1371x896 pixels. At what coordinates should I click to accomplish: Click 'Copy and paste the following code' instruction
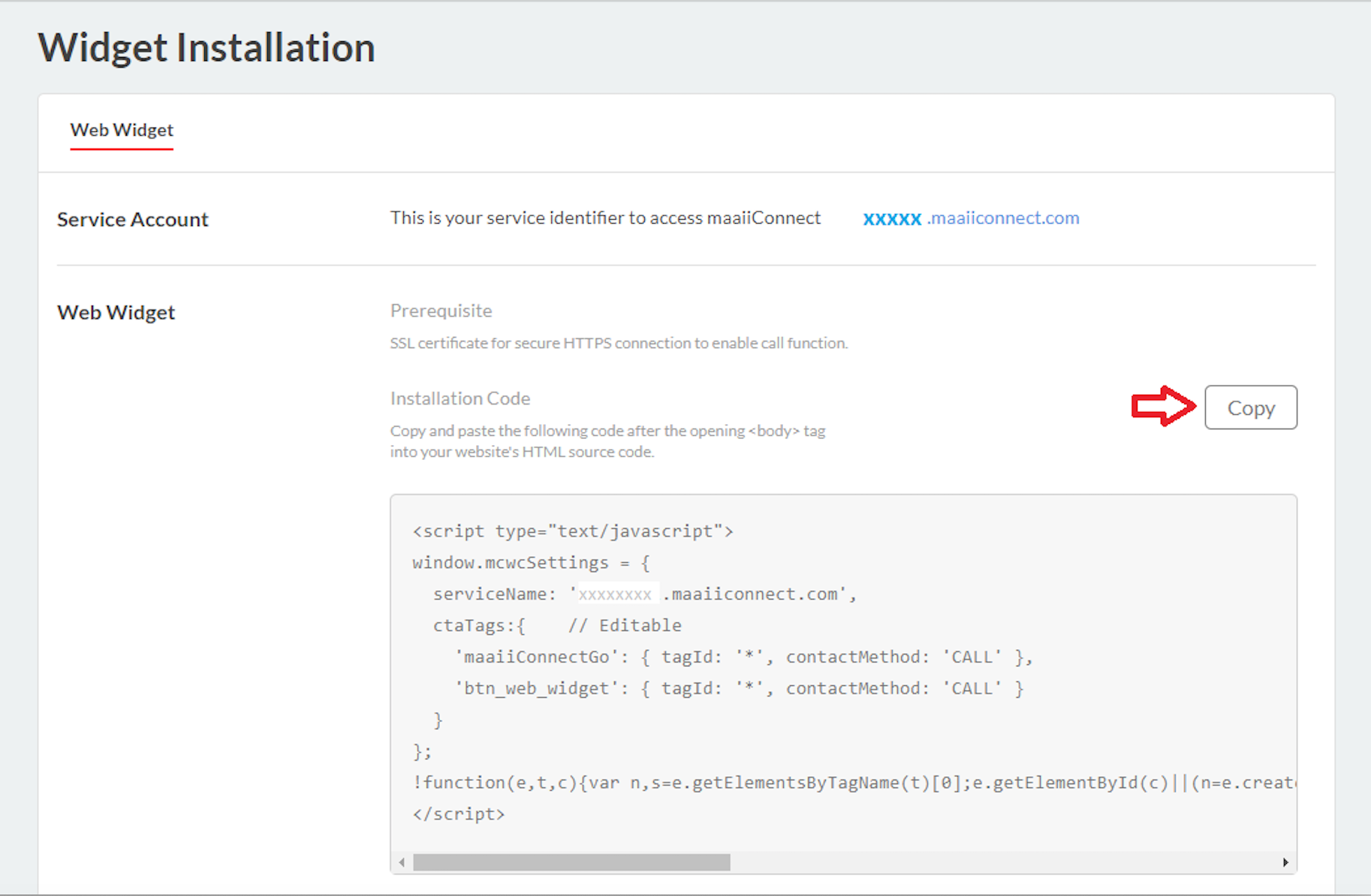click(607, 431)
